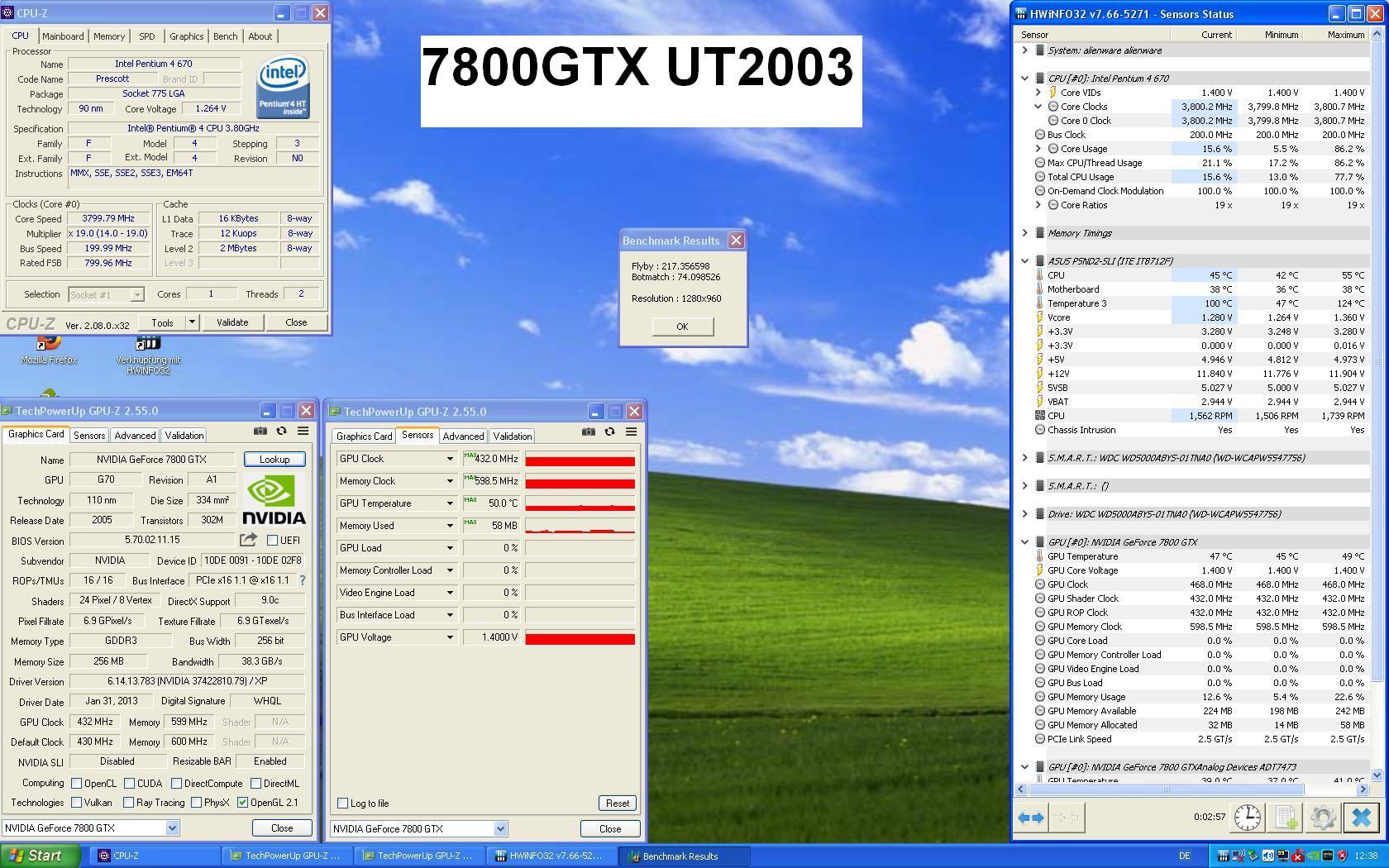
Task: Switch to the Bench tab in CPU-Z
Action: pos(225,36)
